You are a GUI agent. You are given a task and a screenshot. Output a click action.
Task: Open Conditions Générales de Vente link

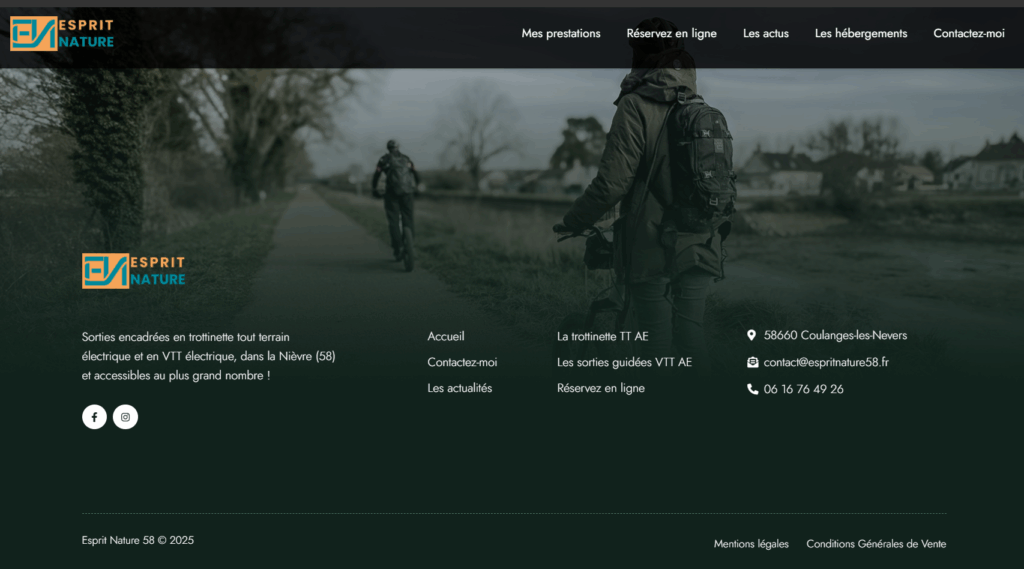coord(876,544)
